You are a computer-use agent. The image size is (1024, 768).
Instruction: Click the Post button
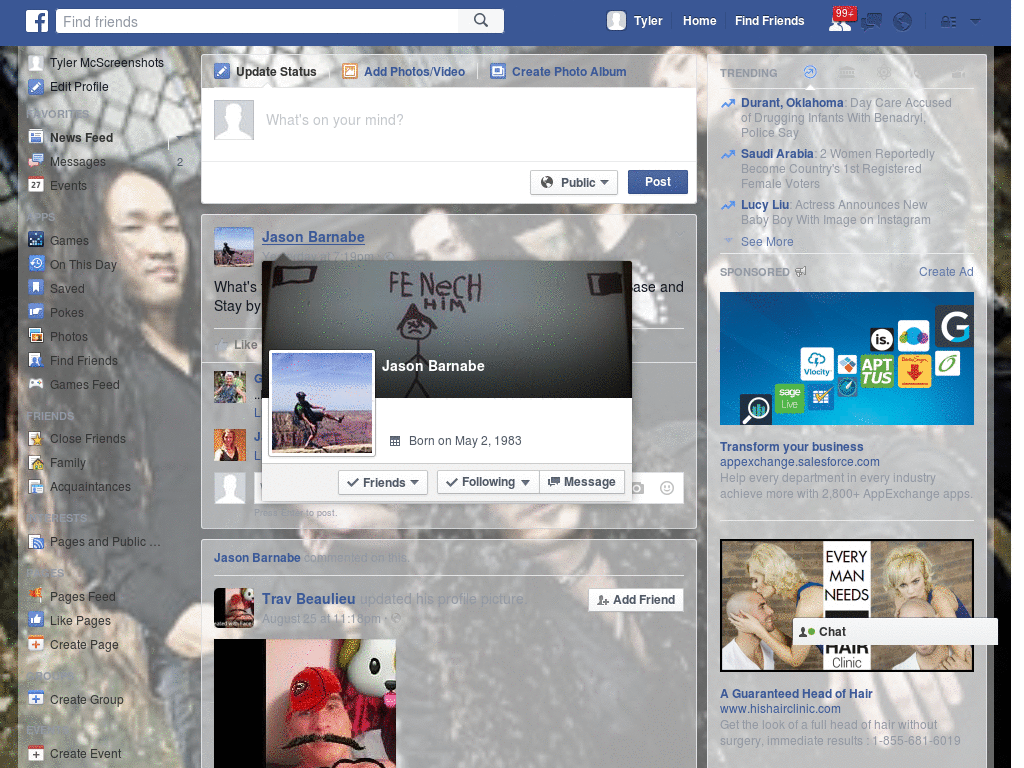point(657,182)
